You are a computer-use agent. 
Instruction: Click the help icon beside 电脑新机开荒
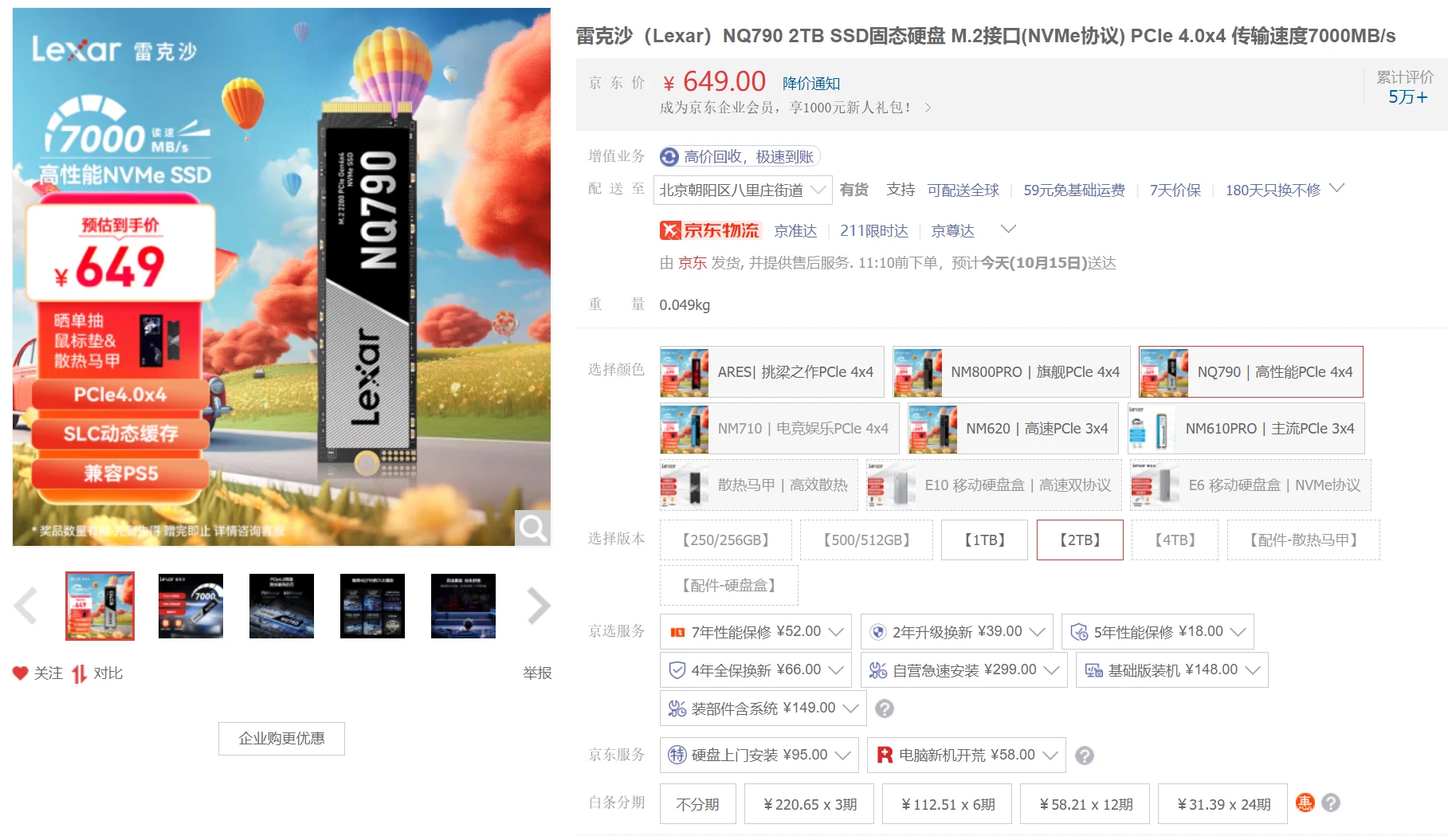pyautogui.click(x=1085, y=756)
